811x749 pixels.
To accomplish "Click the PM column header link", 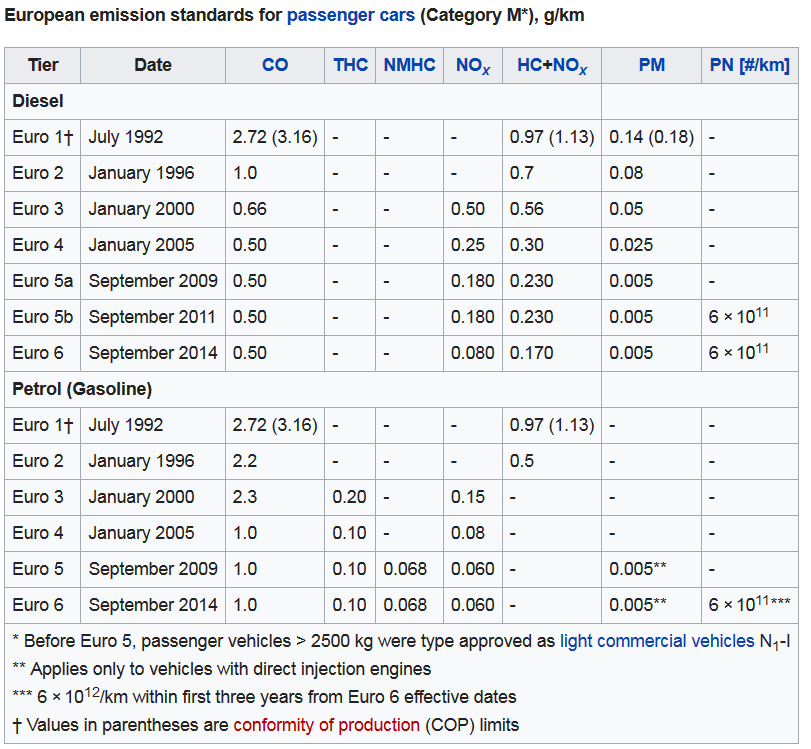I will click(x=651, y=65).
